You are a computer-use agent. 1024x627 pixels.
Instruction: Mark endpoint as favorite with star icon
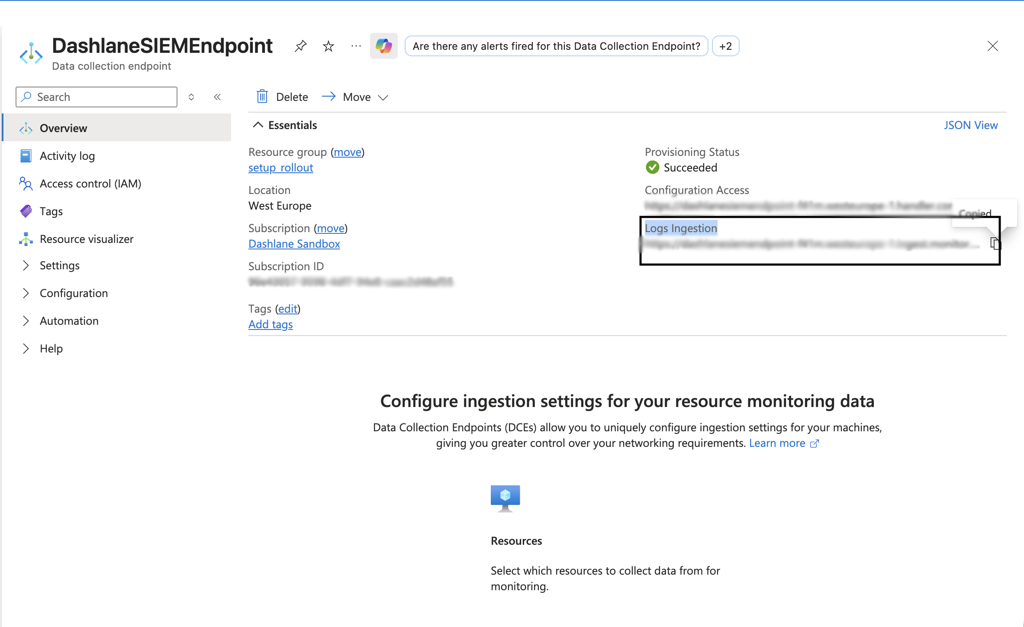tap(328, 46)
